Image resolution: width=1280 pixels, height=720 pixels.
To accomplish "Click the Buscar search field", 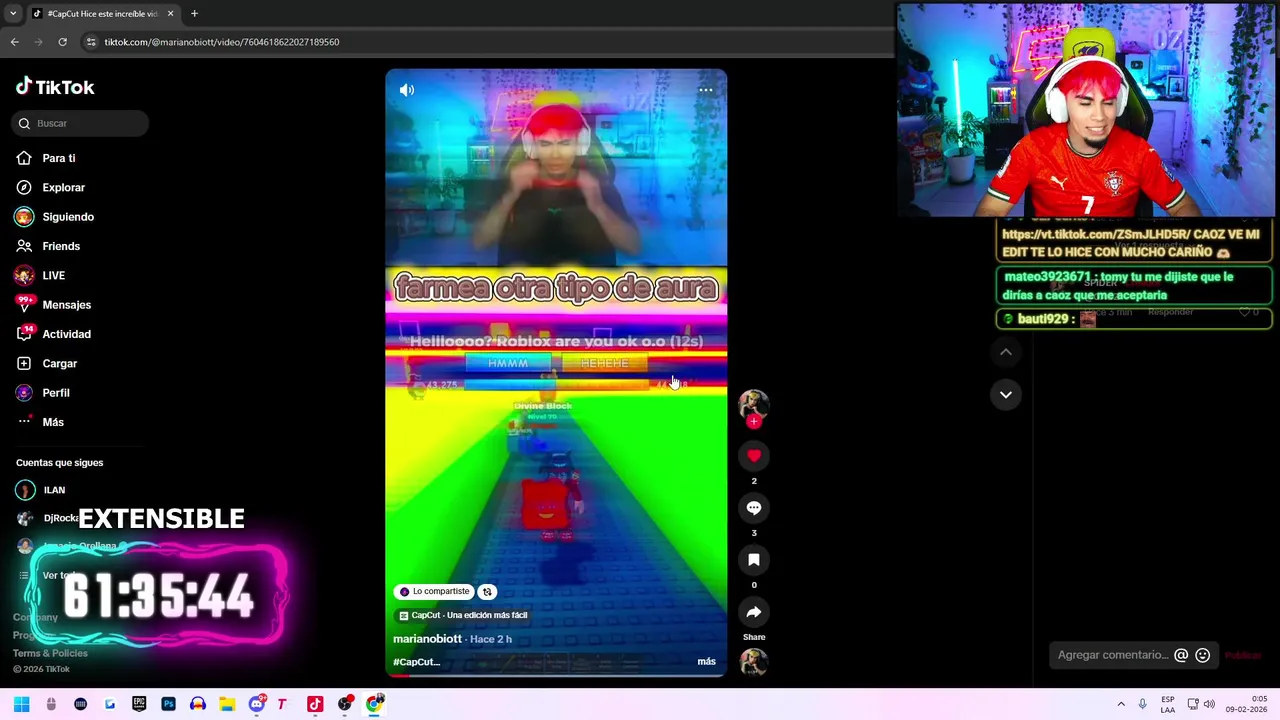I will 82,123.
